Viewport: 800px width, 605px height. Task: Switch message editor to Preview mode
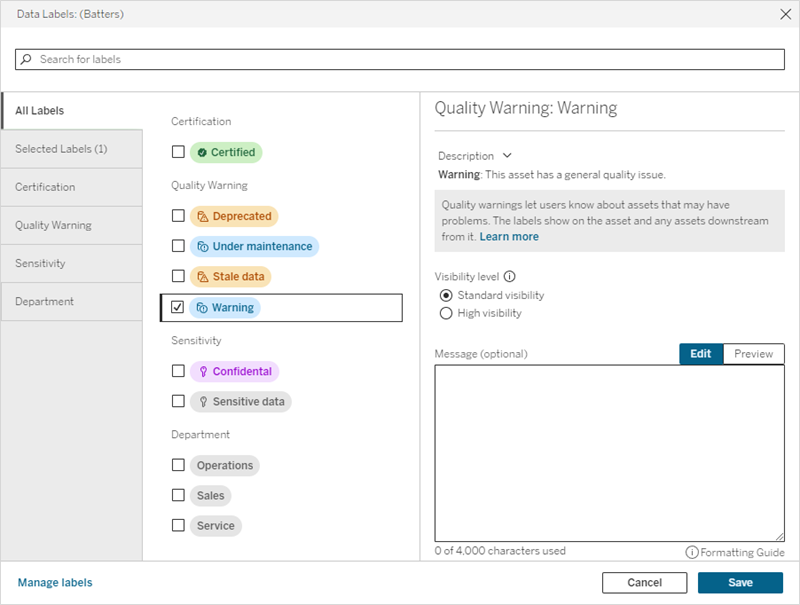754,354
